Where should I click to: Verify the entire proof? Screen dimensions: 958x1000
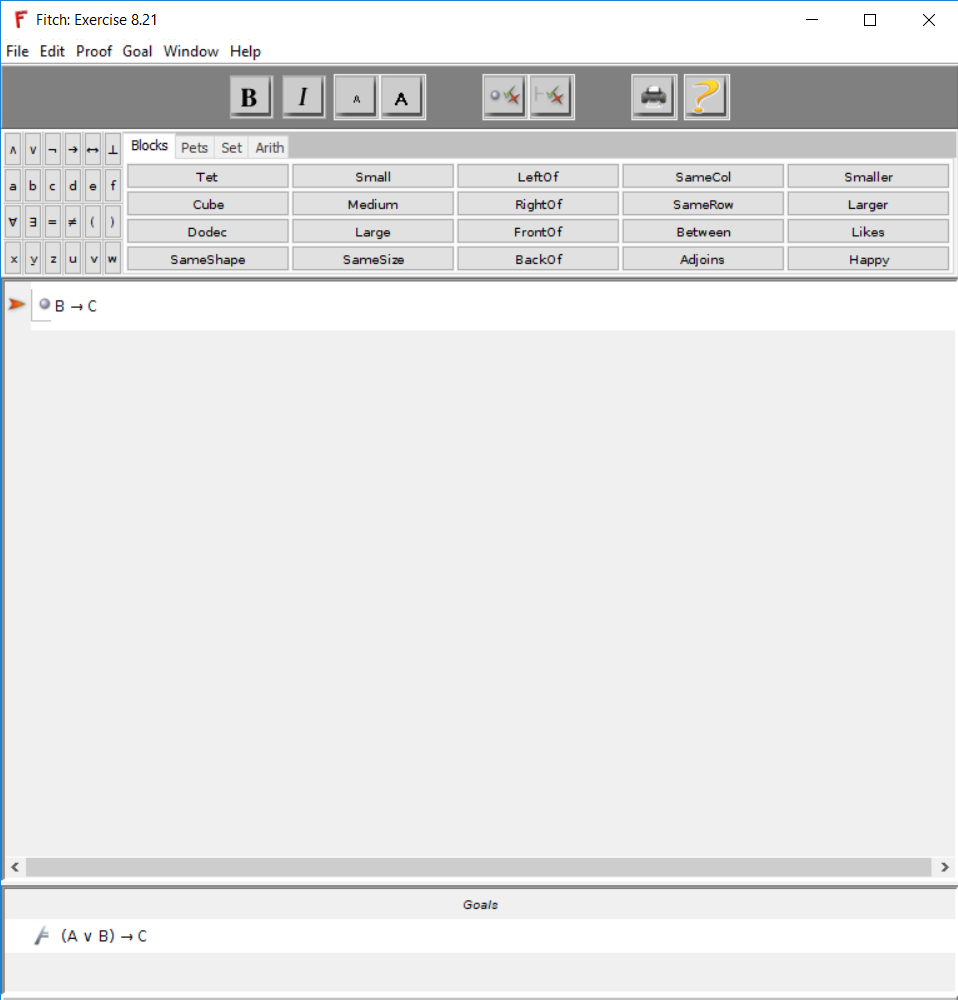(551, 96)
